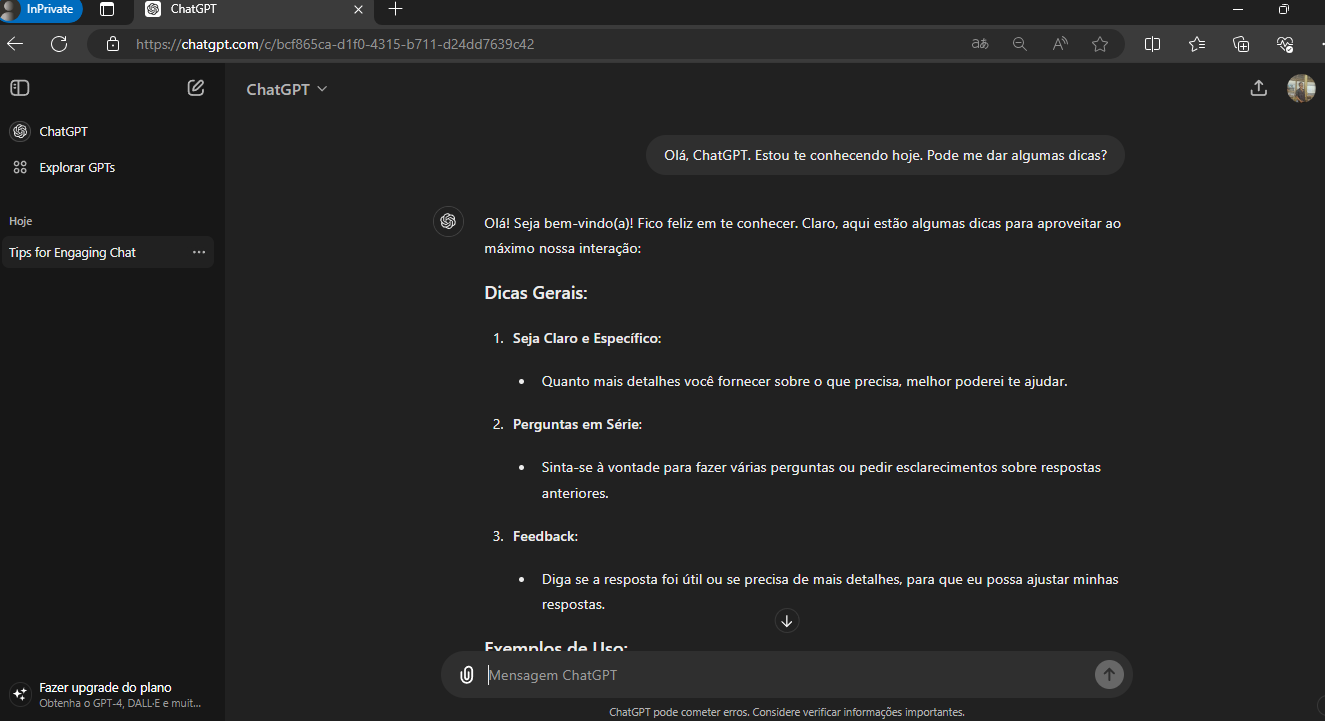1325x721 pixels.
Task: Click the user message bubble text
Action: (885, 155)
